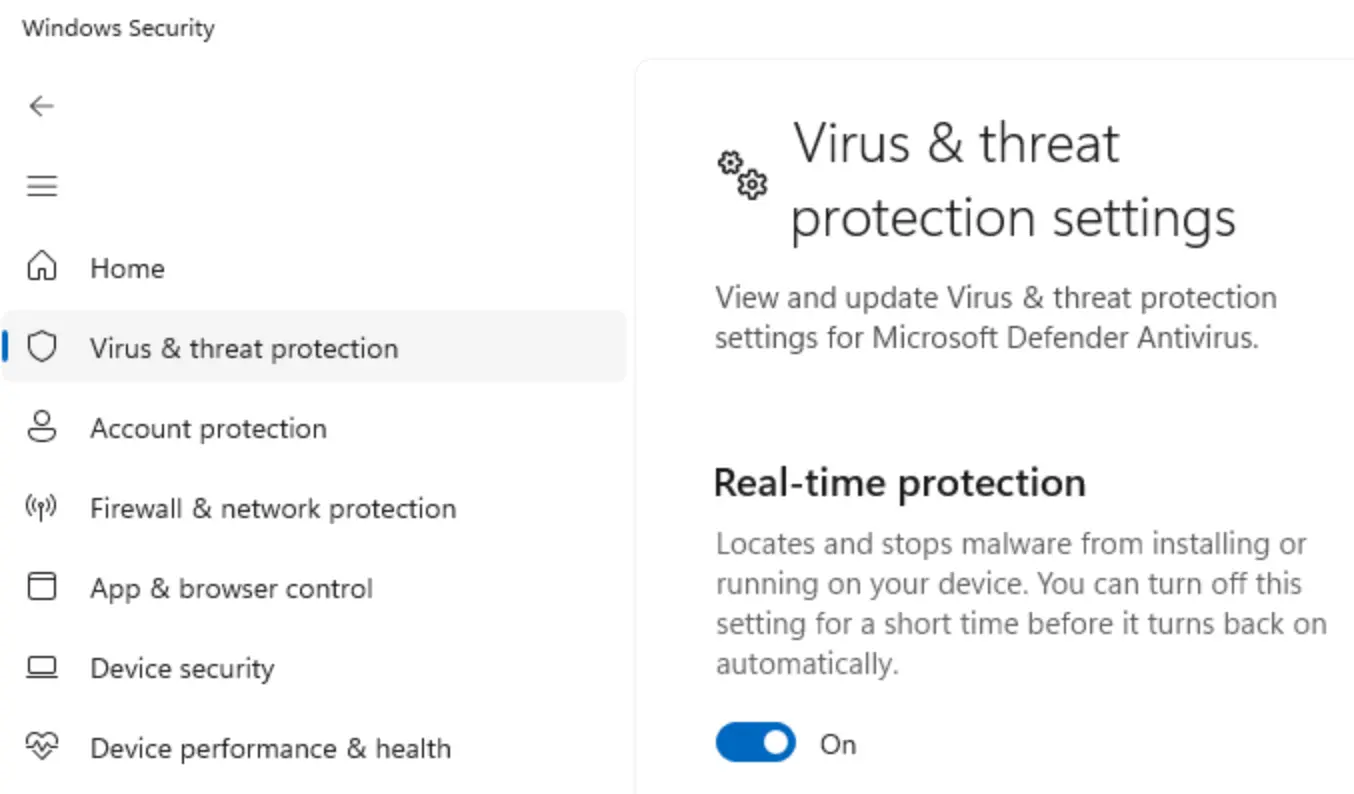1354x794 pixels.
Task: Open App & browser control page
Action: click(x=231, y=588)
